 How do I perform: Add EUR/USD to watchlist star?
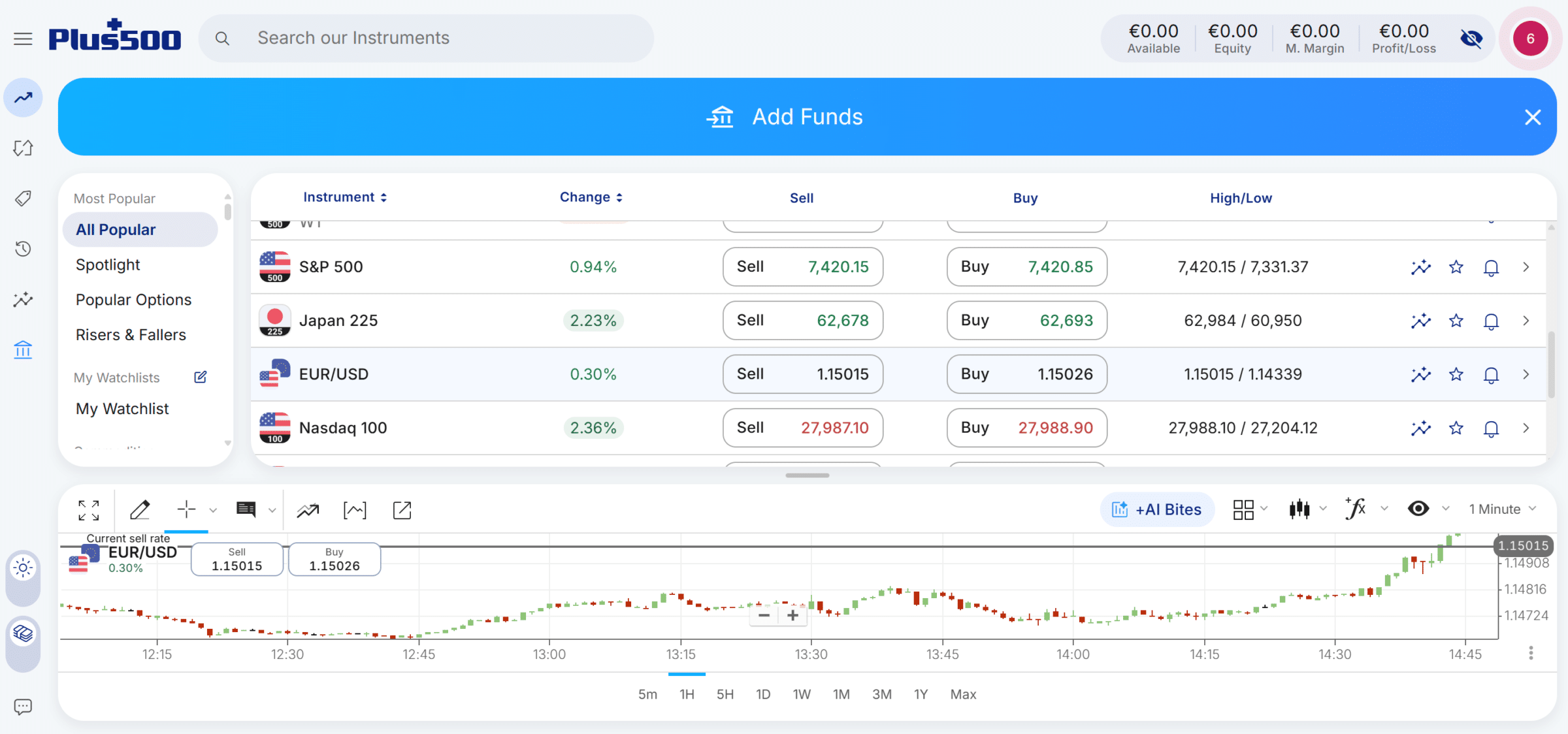[1456, 374]
